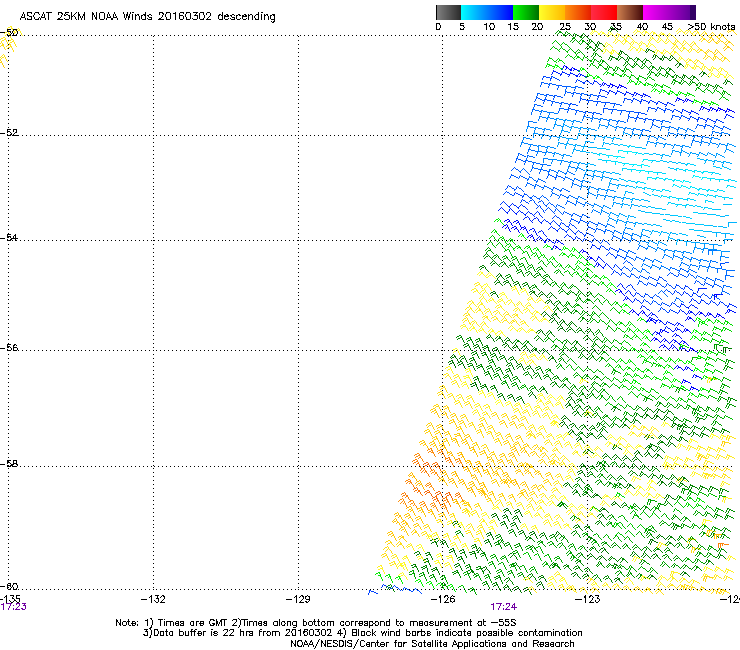Click the note line starting 'Note: 1) Times are GMT'
This screenshot has width=740, height=650.
click(x=316, y=623)
